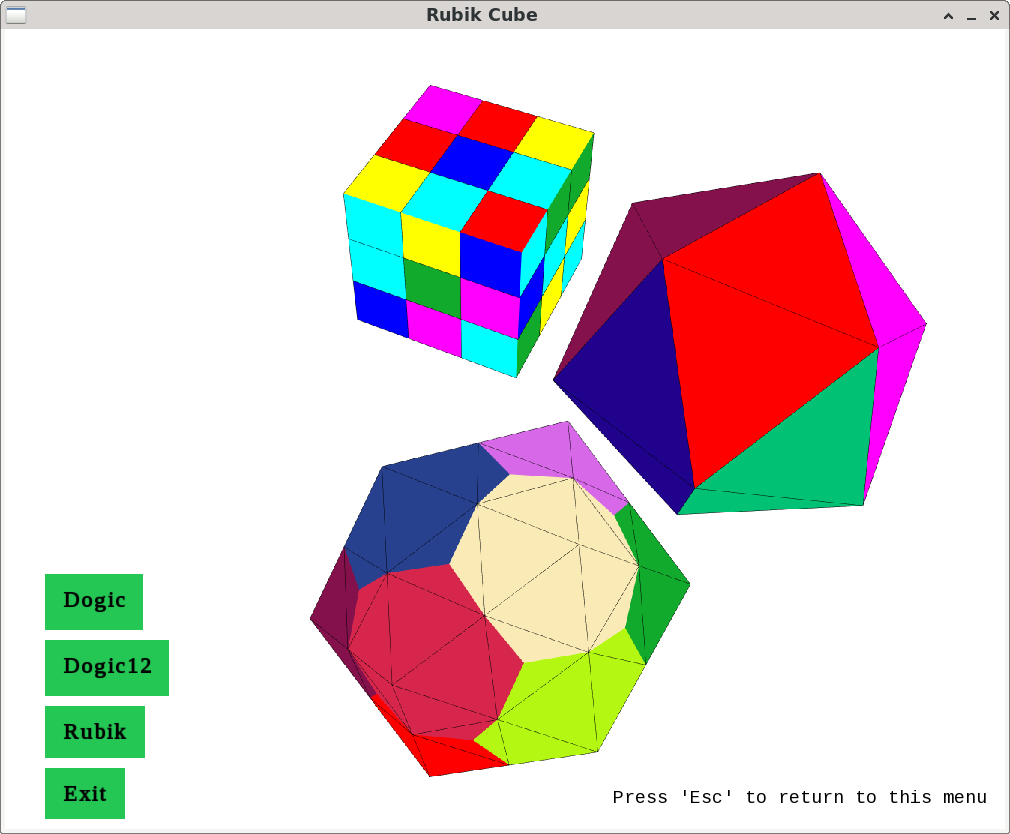
Task: Start the Rubik puzzle
Action: pyautogui.click(x=95, y=732)
